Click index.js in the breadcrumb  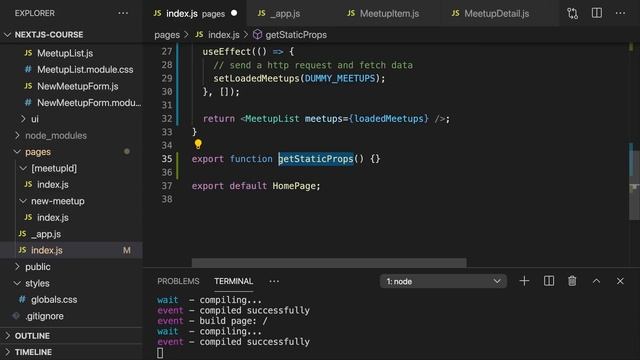[x=224, y=35]
